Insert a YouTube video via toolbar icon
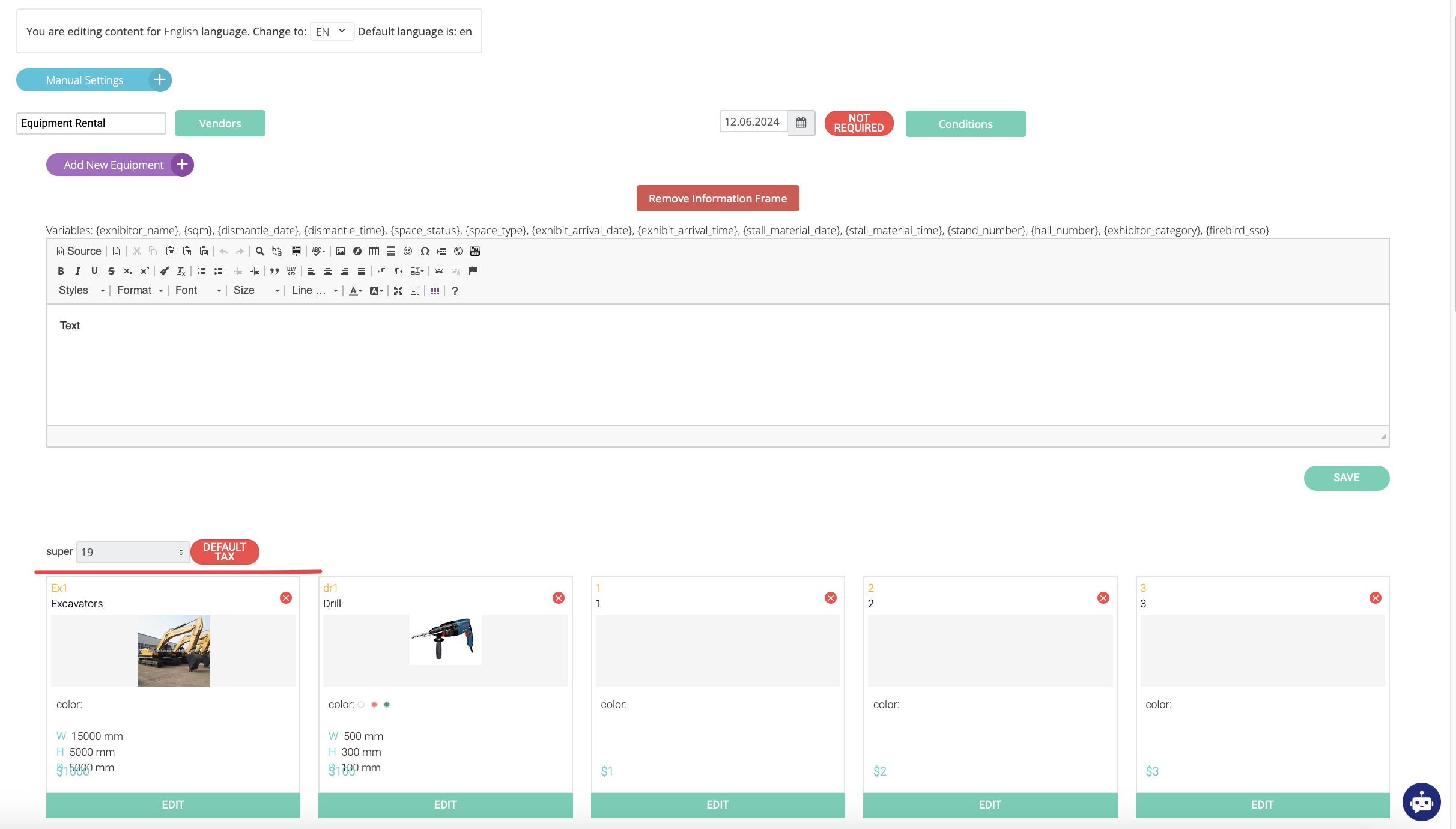 pos(475,251)
